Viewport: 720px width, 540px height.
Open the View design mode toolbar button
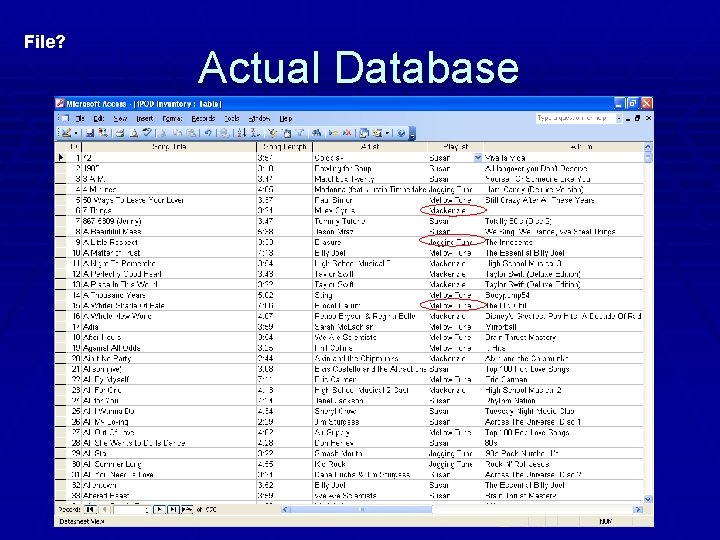(x=66, y=133)
